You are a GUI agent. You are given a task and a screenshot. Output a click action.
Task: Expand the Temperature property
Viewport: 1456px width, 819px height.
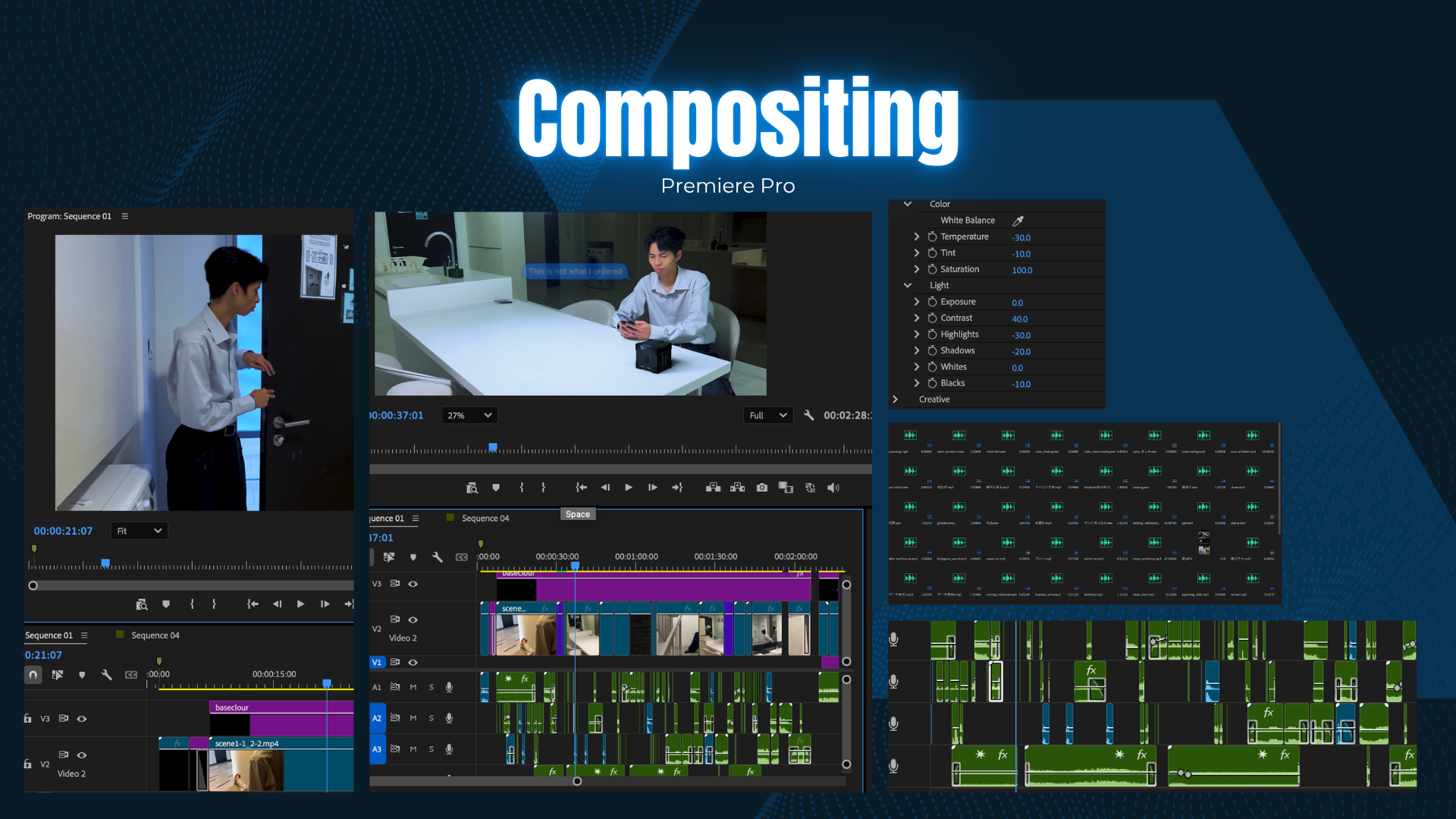917,237
